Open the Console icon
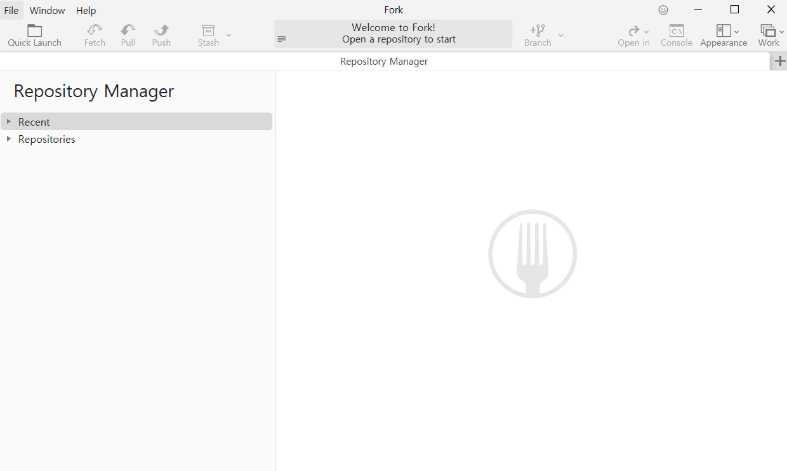Image resolution: width=787 pixels, height=471 pixels. point(676,31)
